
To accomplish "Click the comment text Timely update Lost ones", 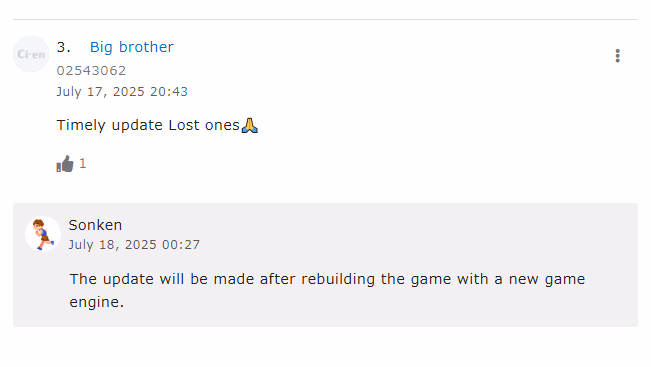I will coord(148,125).
